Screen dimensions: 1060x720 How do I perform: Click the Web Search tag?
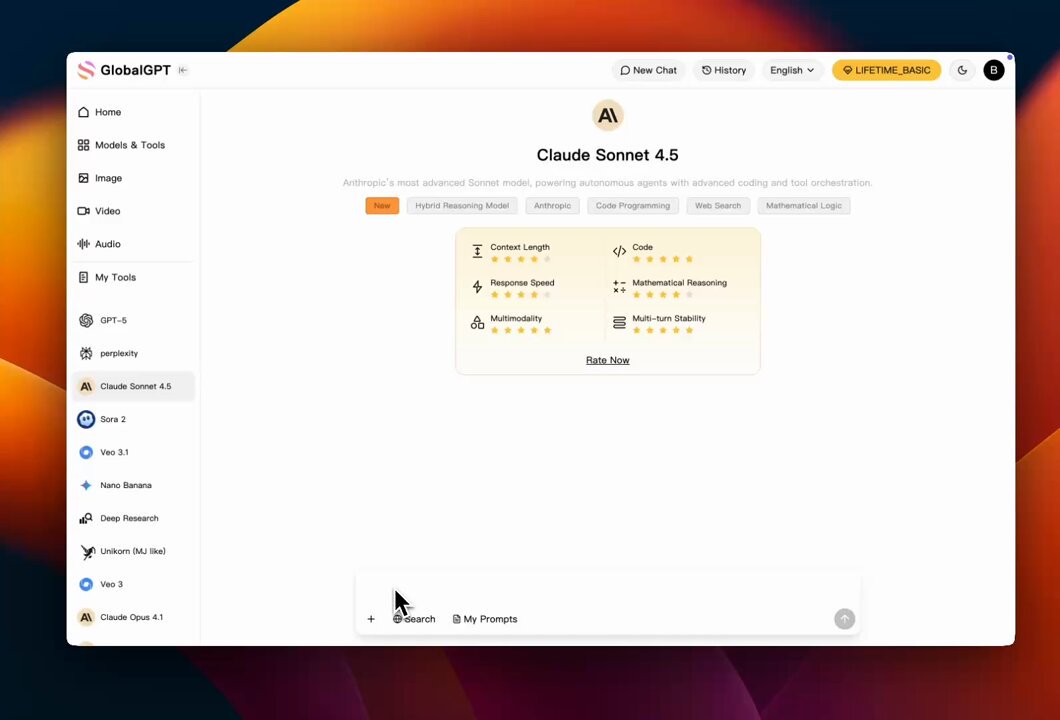pyautogui.click(x=718, y=206)
